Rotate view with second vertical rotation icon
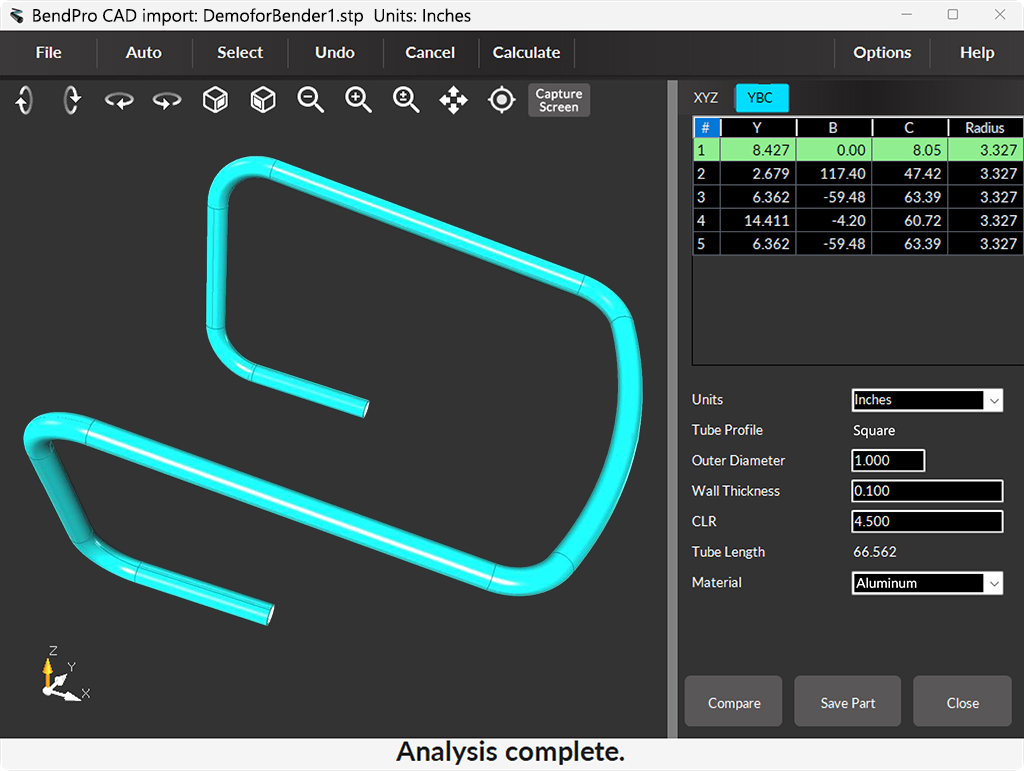The height and width of the screenshot is (771, 1024). pos(72,100)
